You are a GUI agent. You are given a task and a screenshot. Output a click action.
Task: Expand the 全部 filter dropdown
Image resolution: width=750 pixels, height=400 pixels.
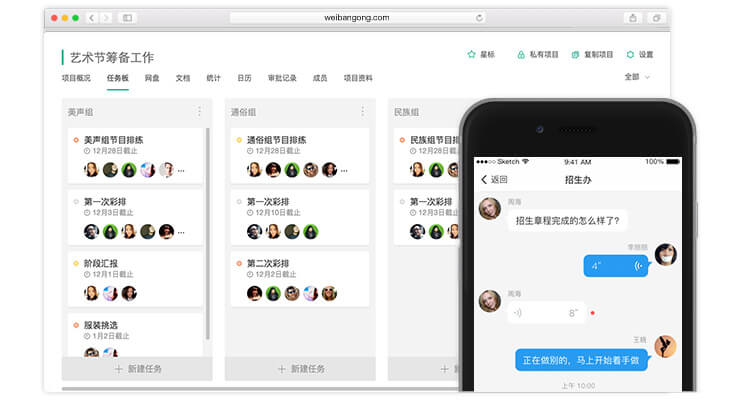638,77
